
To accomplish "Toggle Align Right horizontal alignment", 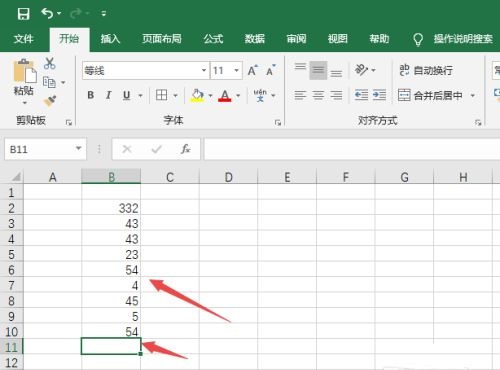I will click(x=336, y=96).
